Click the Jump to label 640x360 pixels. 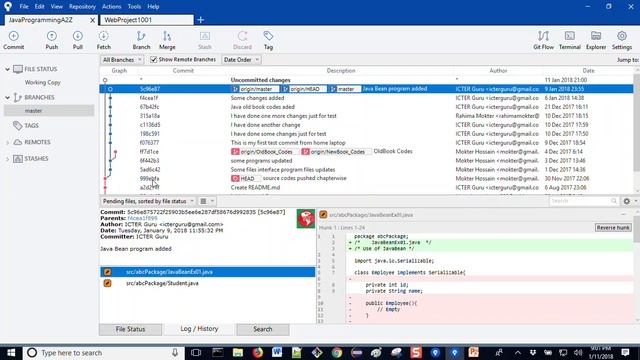coord(627,60)
